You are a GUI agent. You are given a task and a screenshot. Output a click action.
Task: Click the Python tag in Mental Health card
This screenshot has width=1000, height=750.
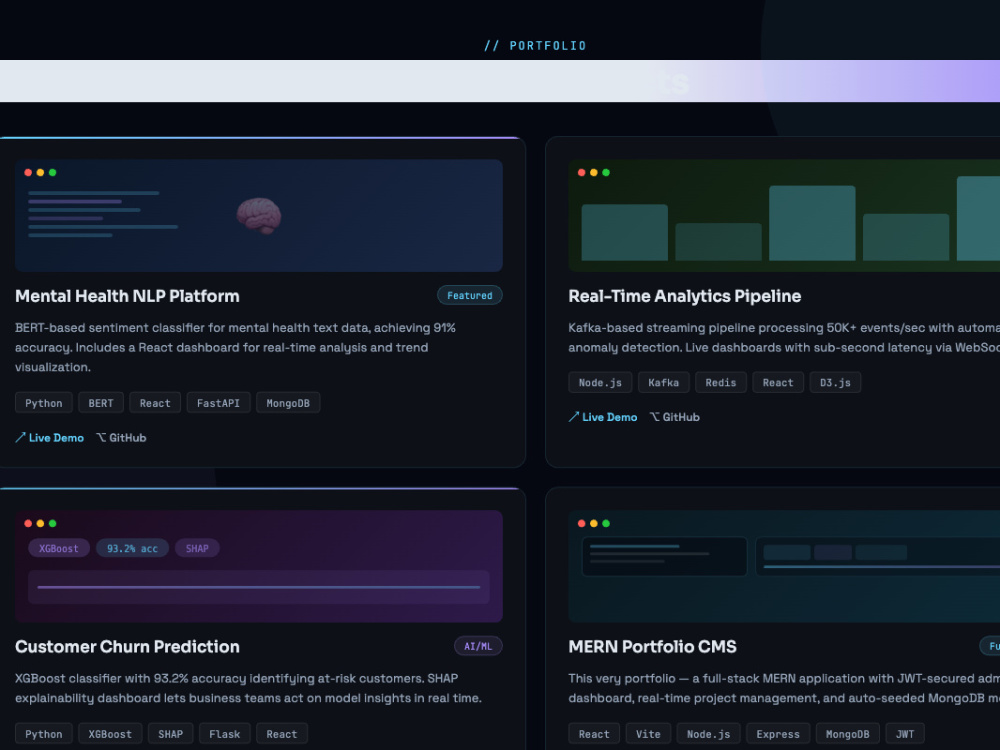[x=43, y=403]
